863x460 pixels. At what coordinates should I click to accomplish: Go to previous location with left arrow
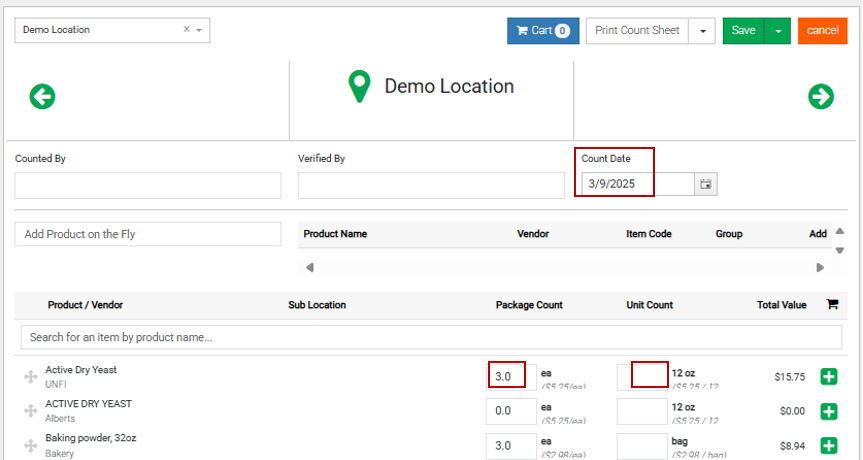click(42, 96)
